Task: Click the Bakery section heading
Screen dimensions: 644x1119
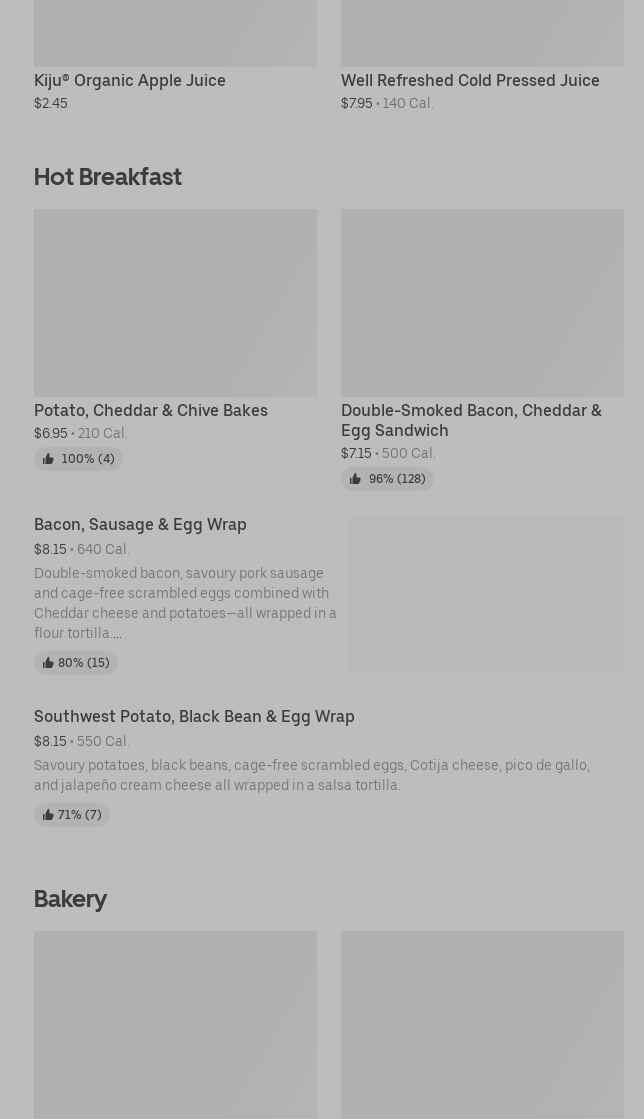Action: pyautogui.click(x=70, y=899)
